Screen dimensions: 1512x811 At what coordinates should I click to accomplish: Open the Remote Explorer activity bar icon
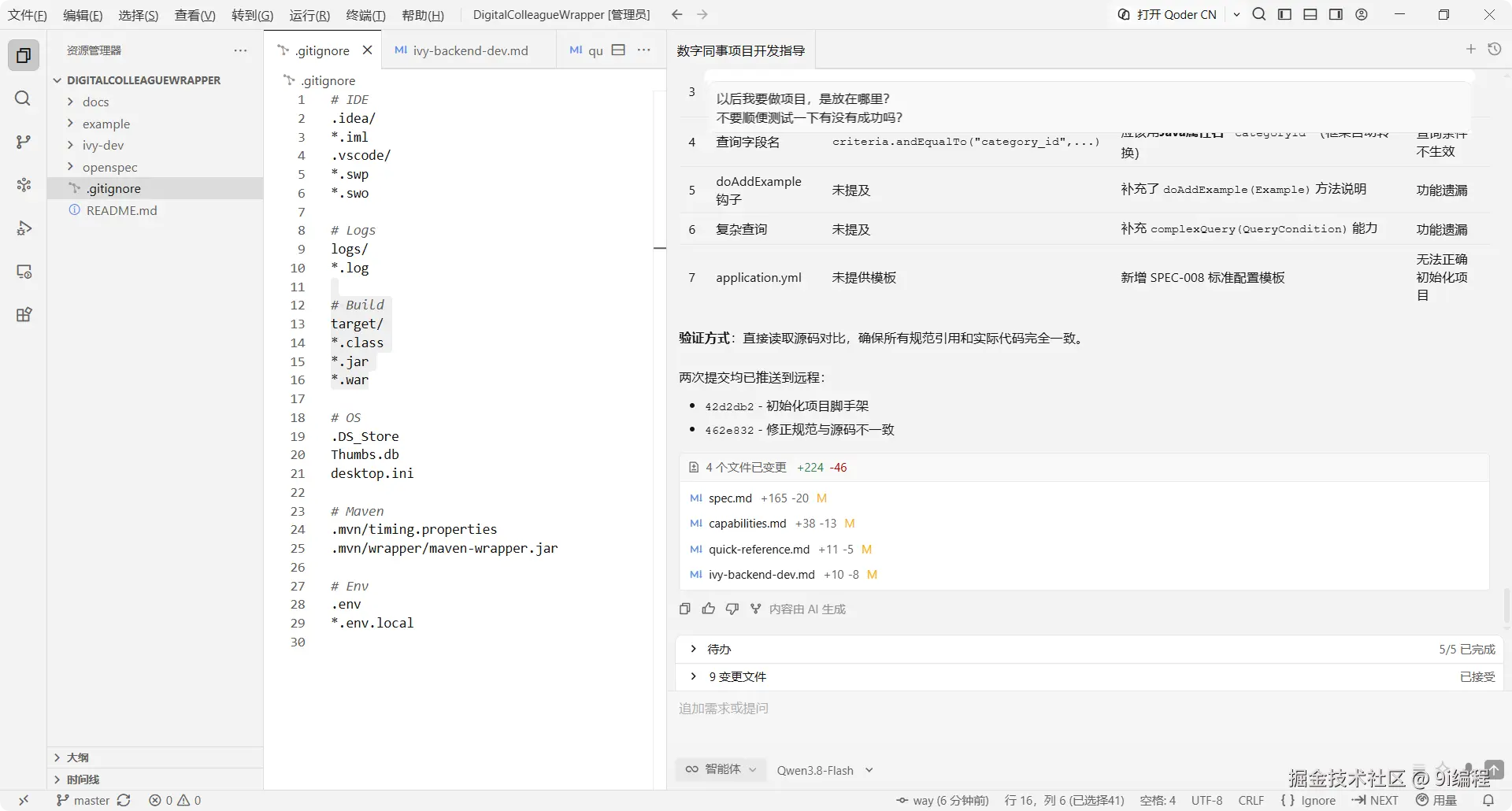click(24, 272)
